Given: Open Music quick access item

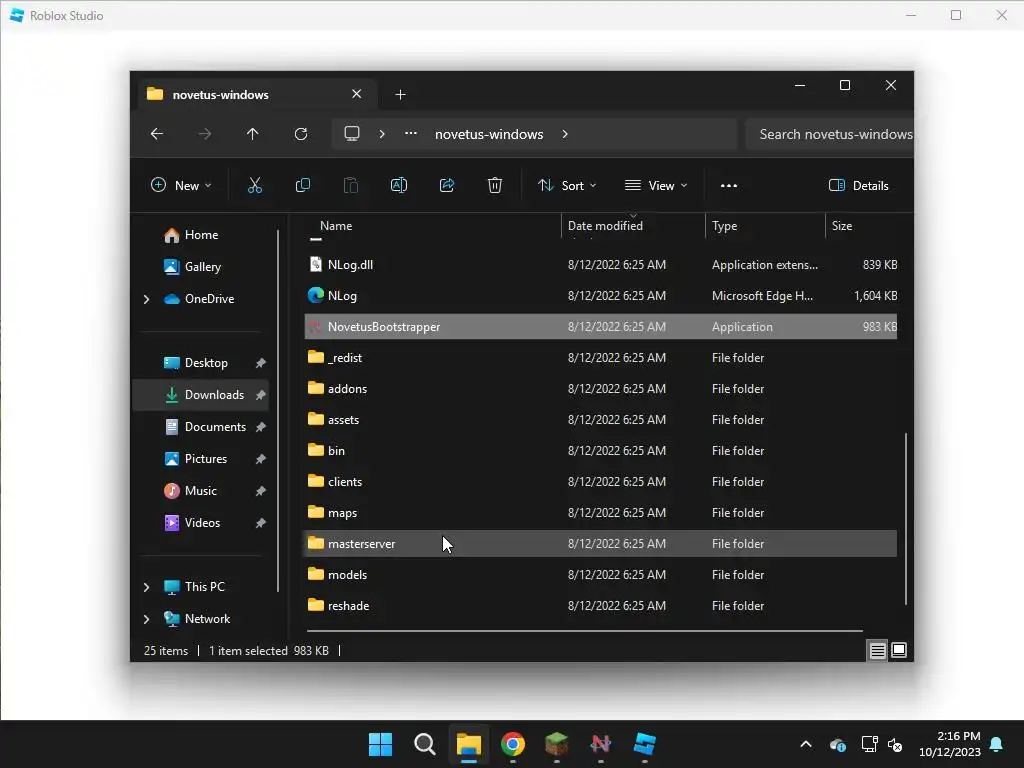Looking at the screenshot, I should pyautogui.click(x=200, y=490).
